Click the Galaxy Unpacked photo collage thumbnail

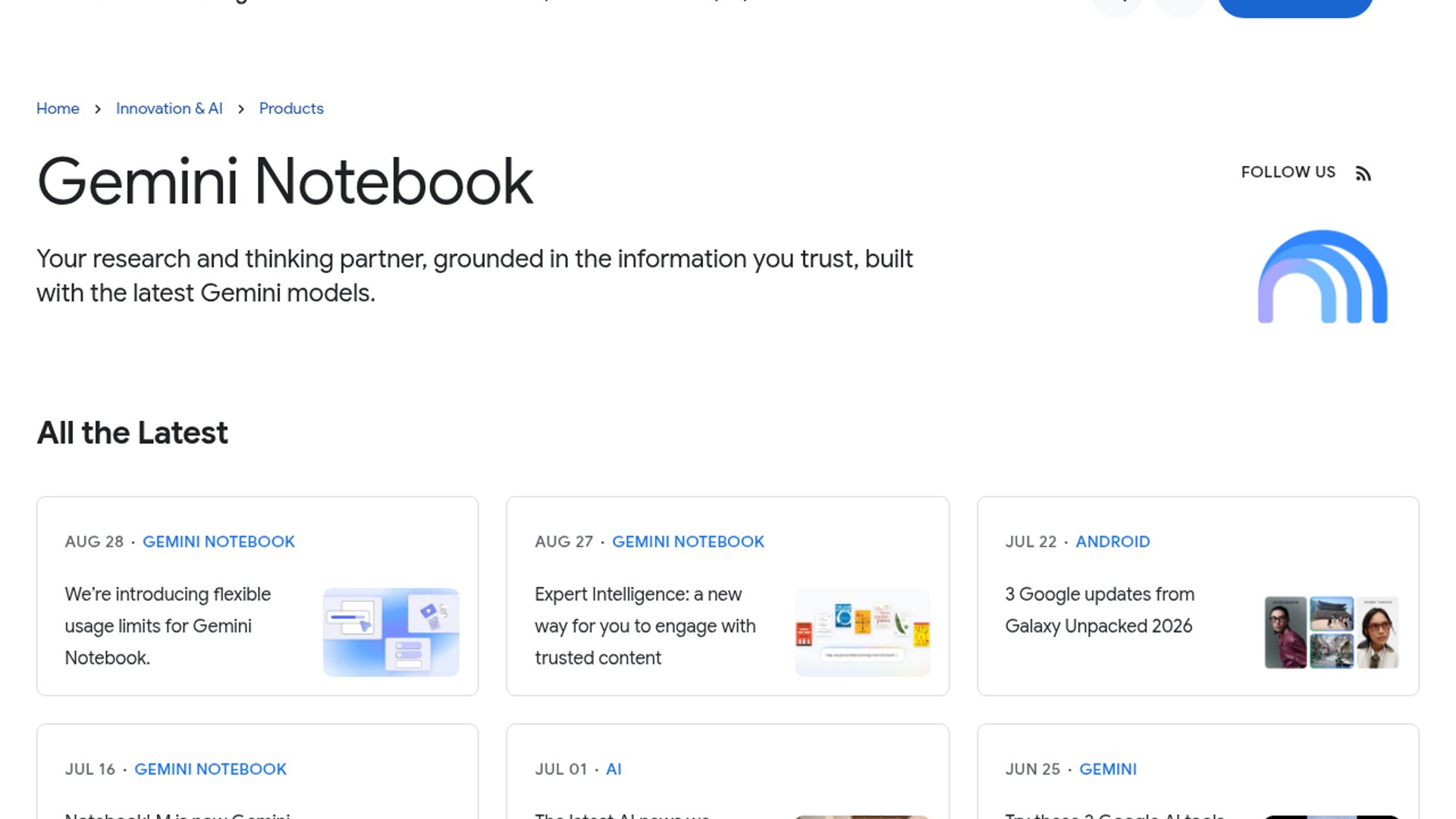coord(1332,632)
